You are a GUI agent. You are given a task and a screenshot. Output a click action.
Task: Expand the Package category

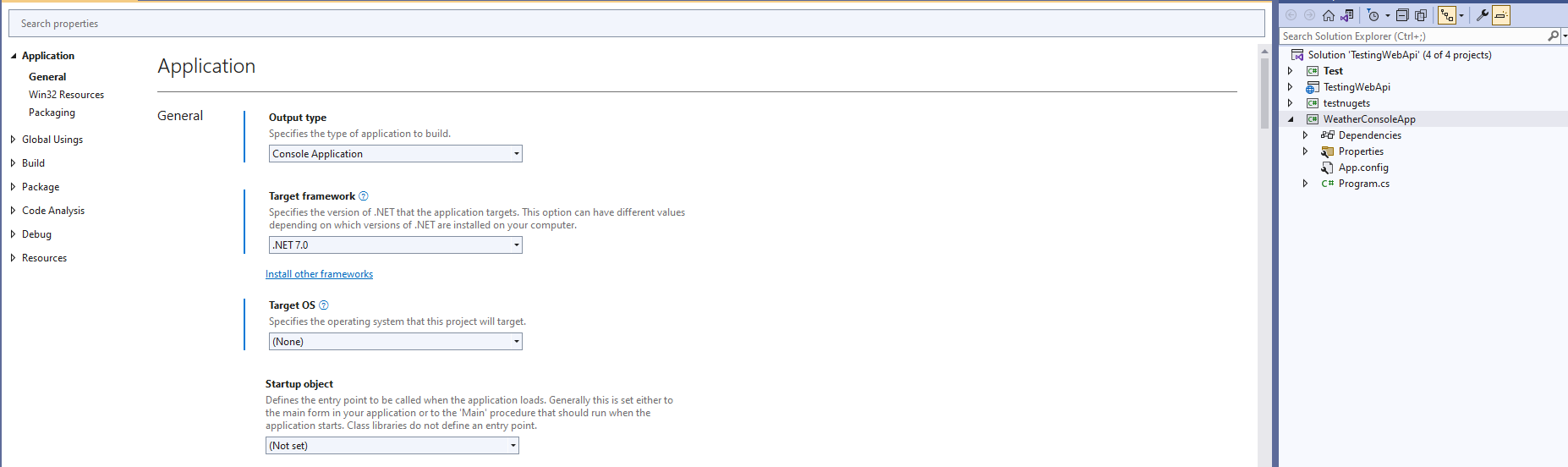pos(14,187)
